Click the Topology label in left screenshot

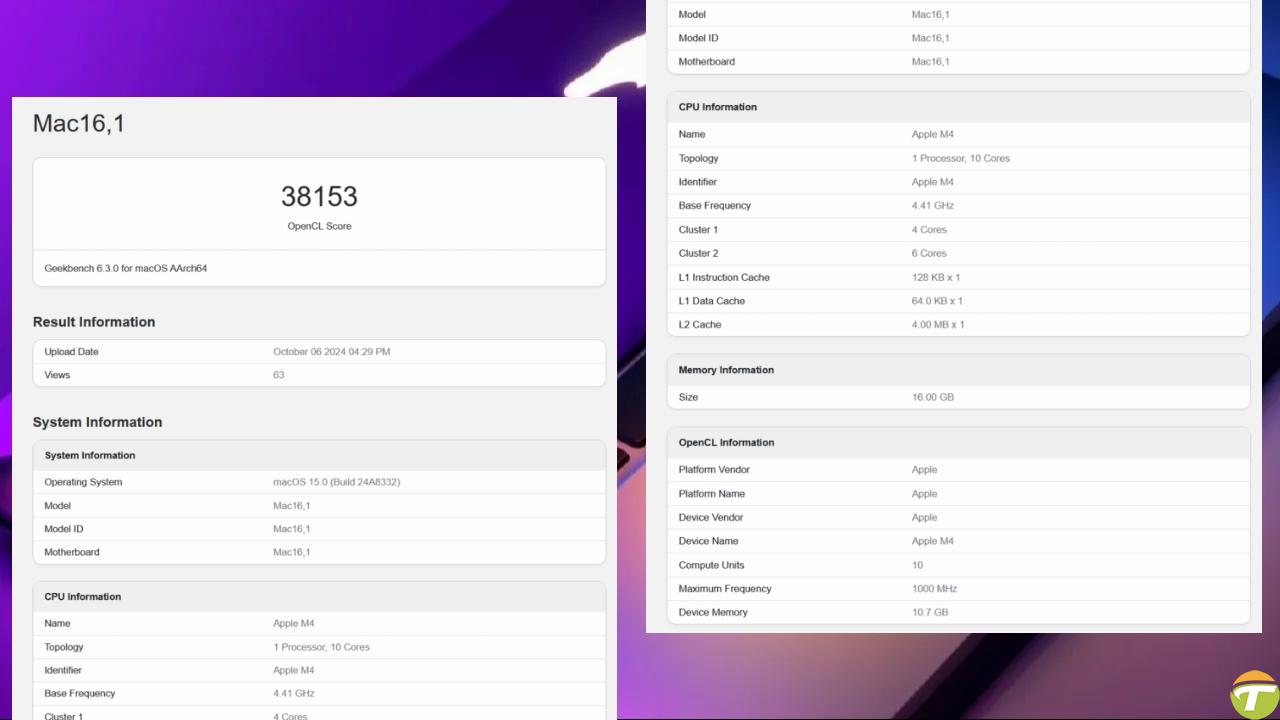[64, 647]
